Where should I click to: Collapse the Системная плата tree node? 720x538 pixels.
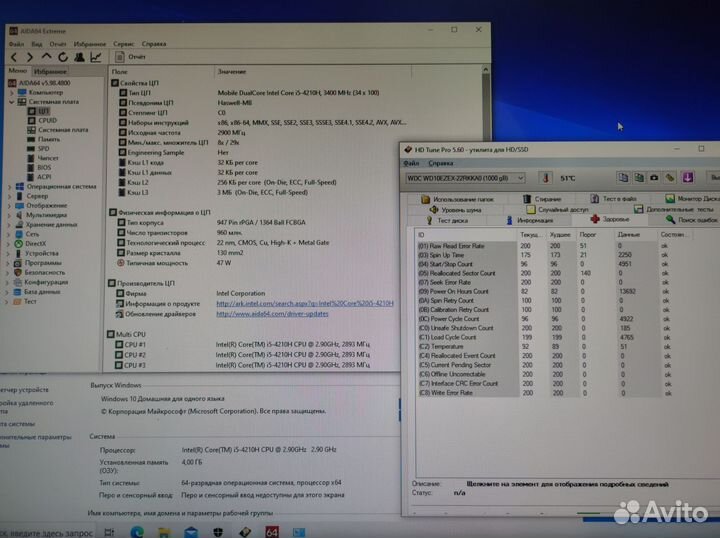click(x=11, y=102)
